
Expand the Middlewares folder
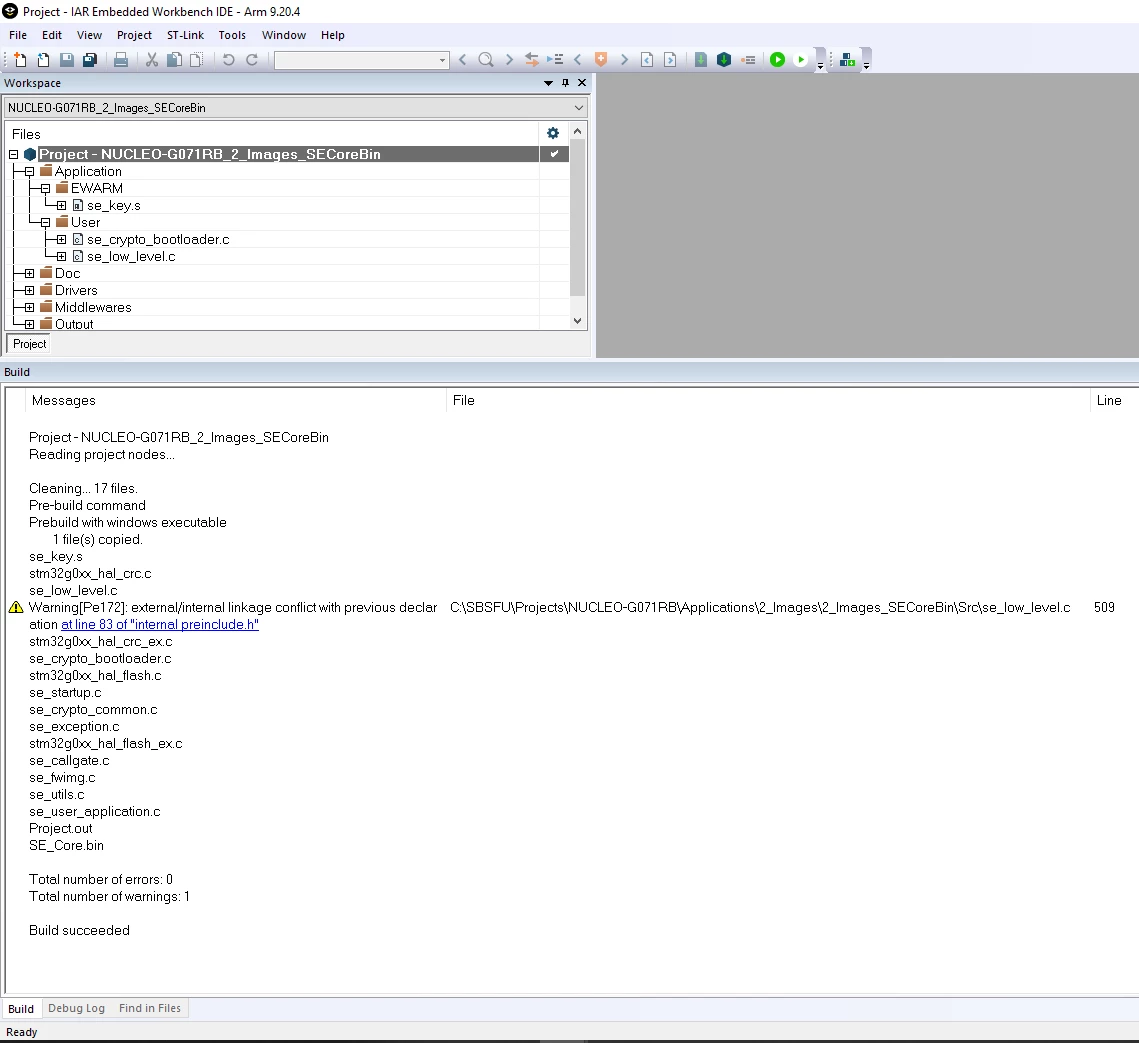pyautogui.click(x=29, y=307)
